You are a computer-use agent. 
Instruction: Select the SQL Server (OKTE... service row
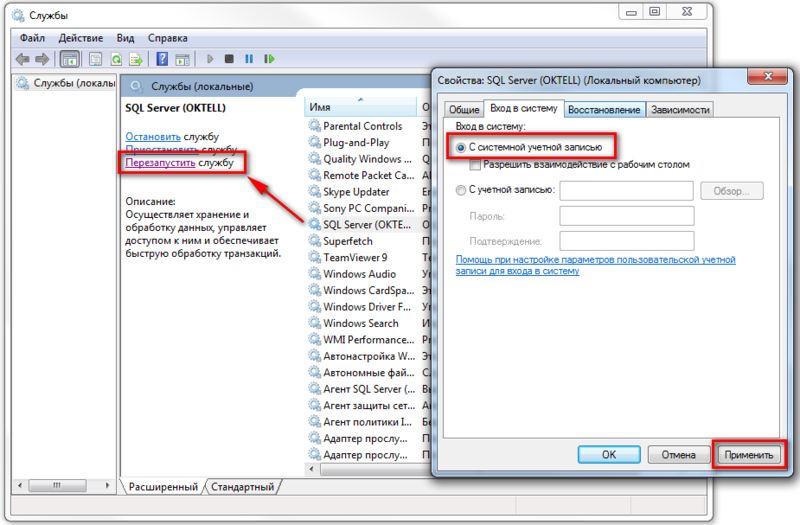coord(369,224)
